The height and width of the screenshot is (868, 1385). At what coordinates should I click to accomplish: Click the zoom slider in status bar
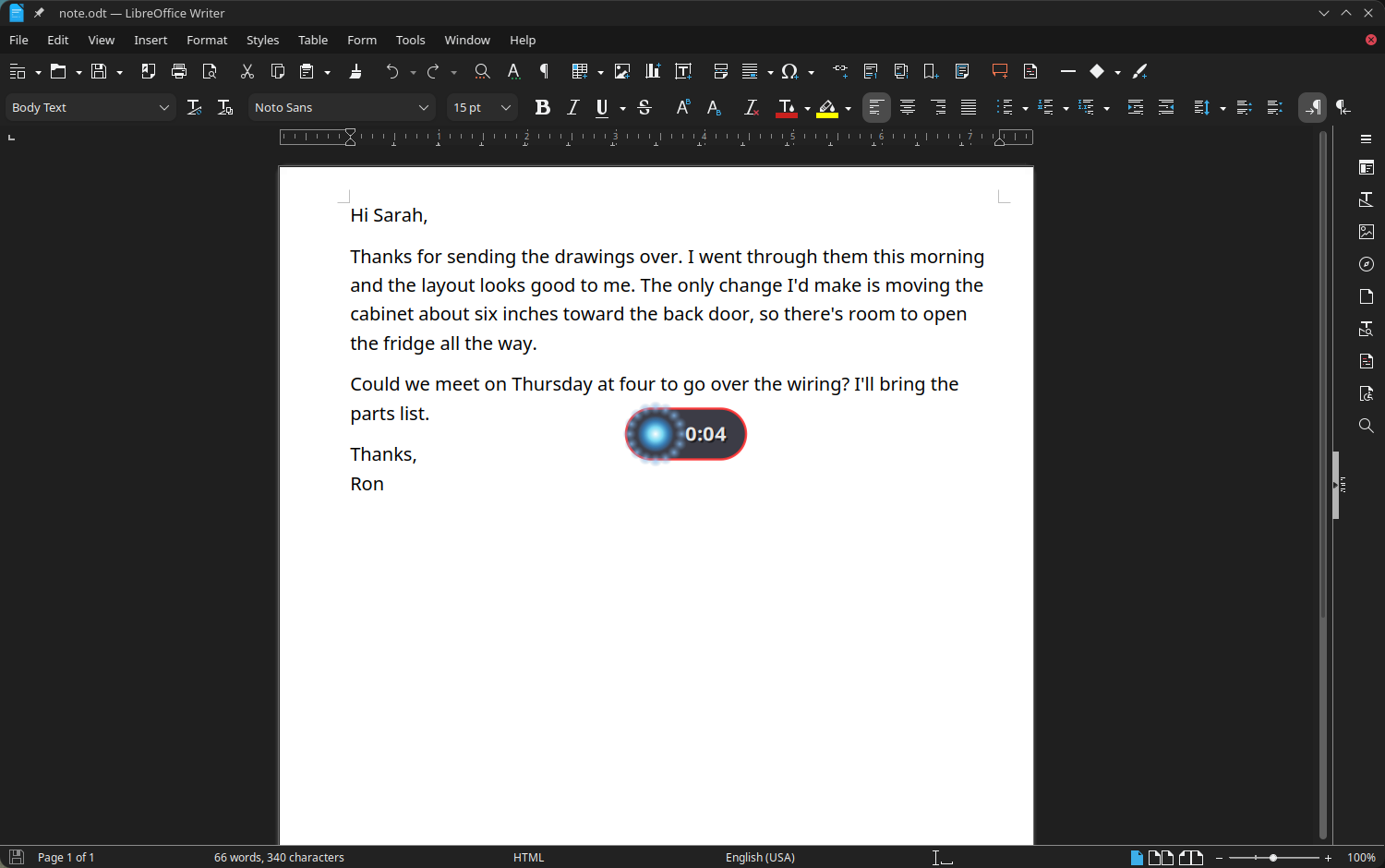[x=1273, y=858]
